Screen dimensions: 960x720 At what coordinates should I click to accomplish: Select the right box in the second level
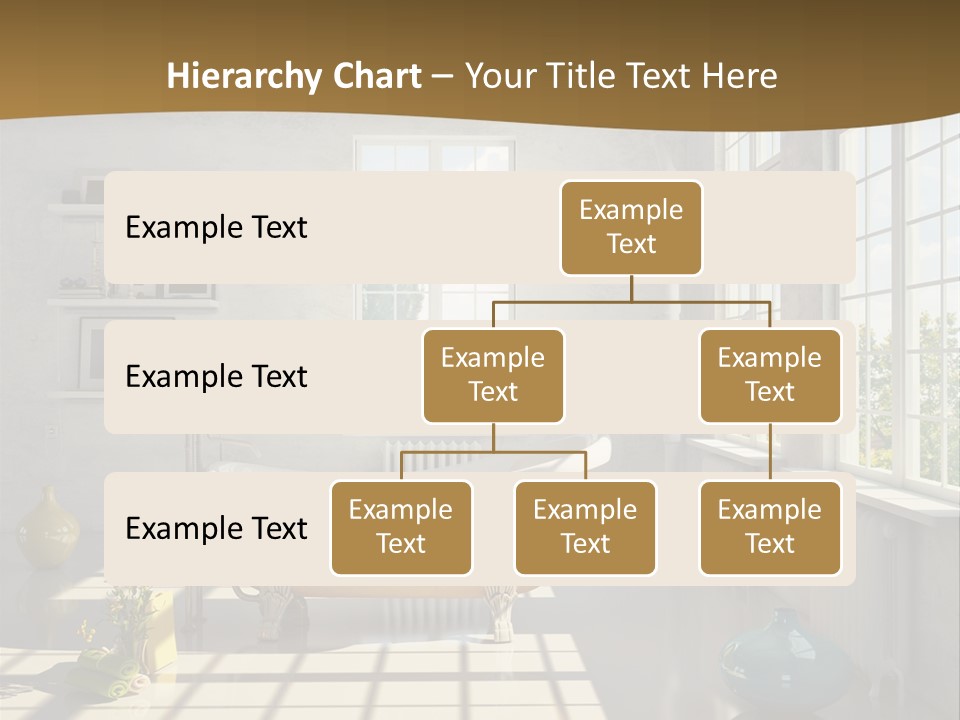(770, 376)
